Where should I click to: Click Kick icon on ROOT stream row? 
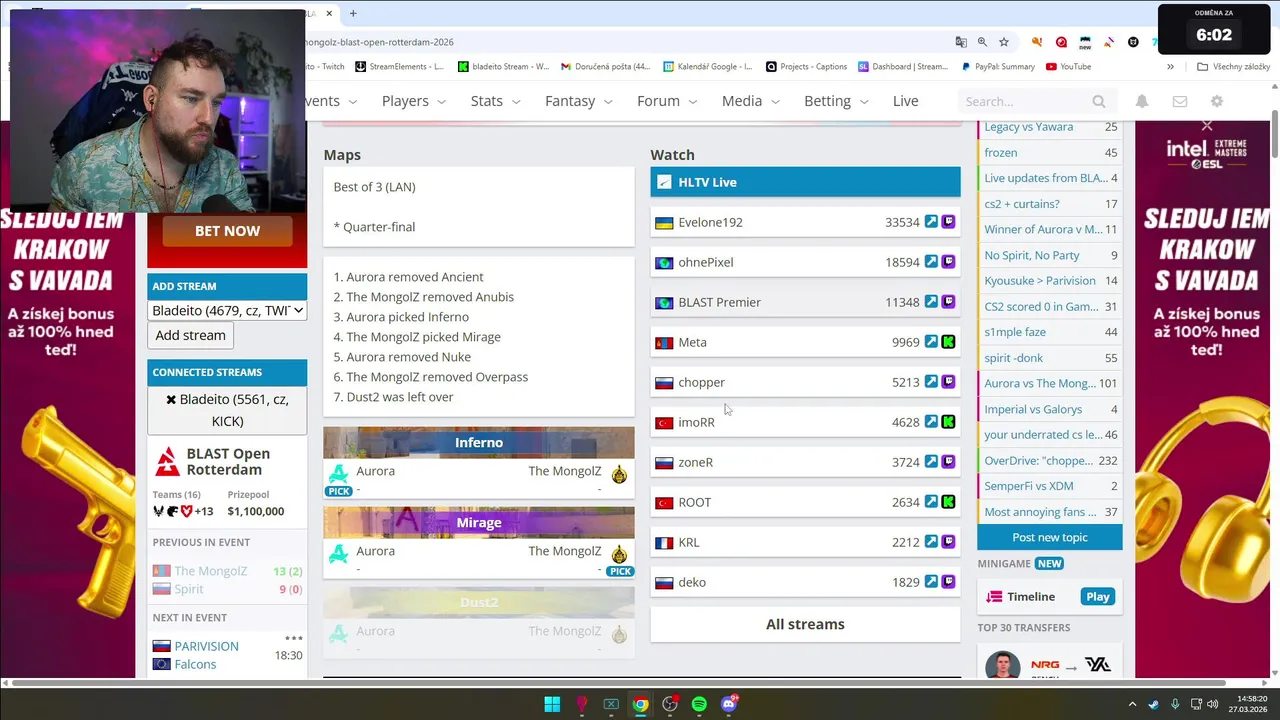click(948, 502)
